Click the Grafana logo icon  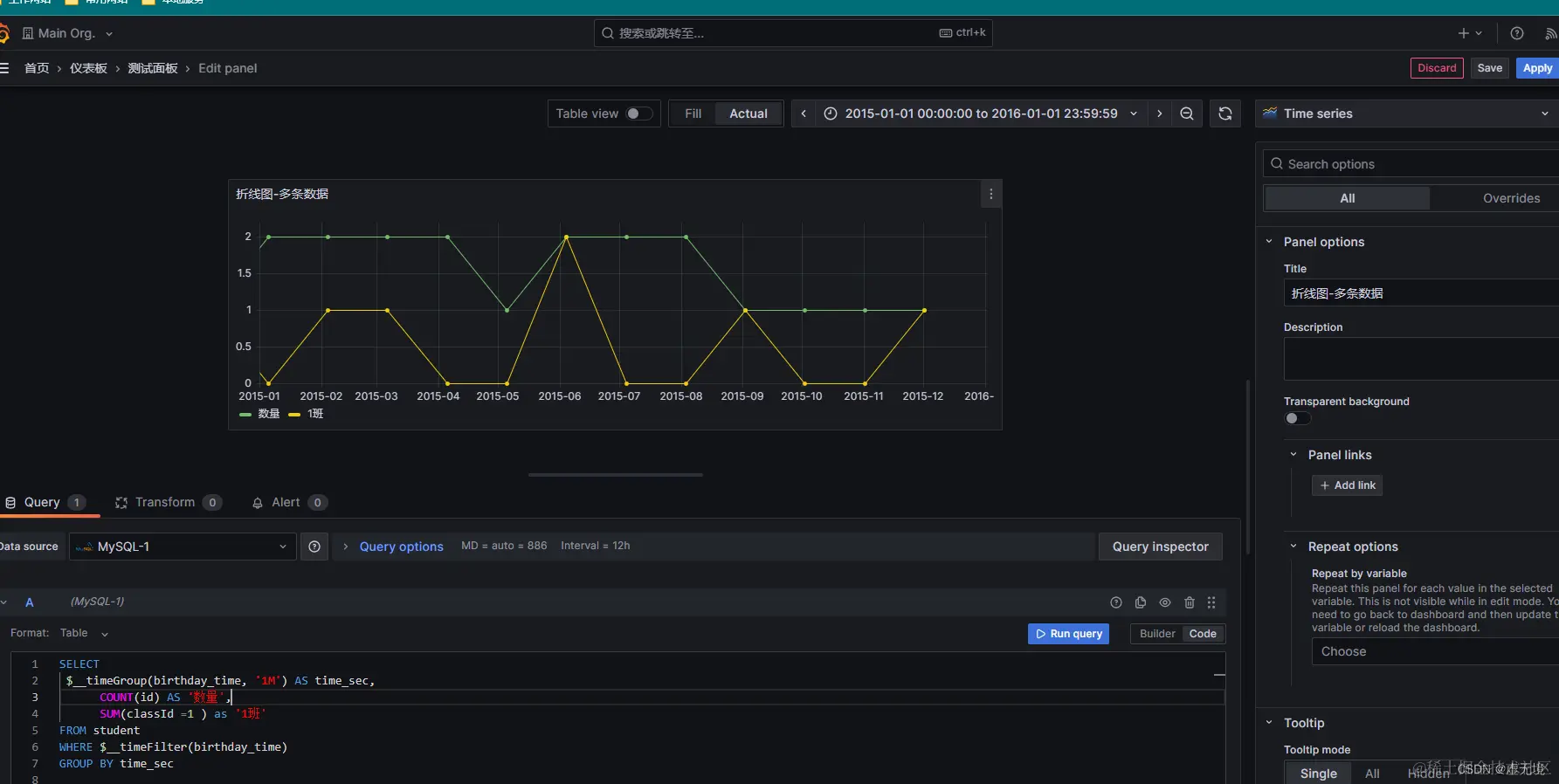3,33
